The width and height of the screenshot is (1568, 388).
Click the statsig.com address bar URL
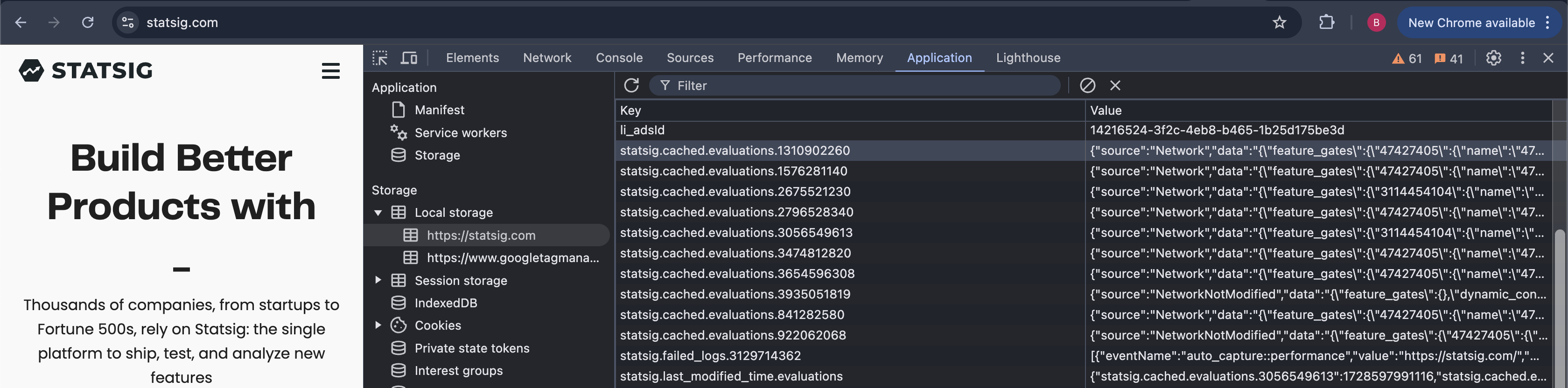click(x=182, y=22)
